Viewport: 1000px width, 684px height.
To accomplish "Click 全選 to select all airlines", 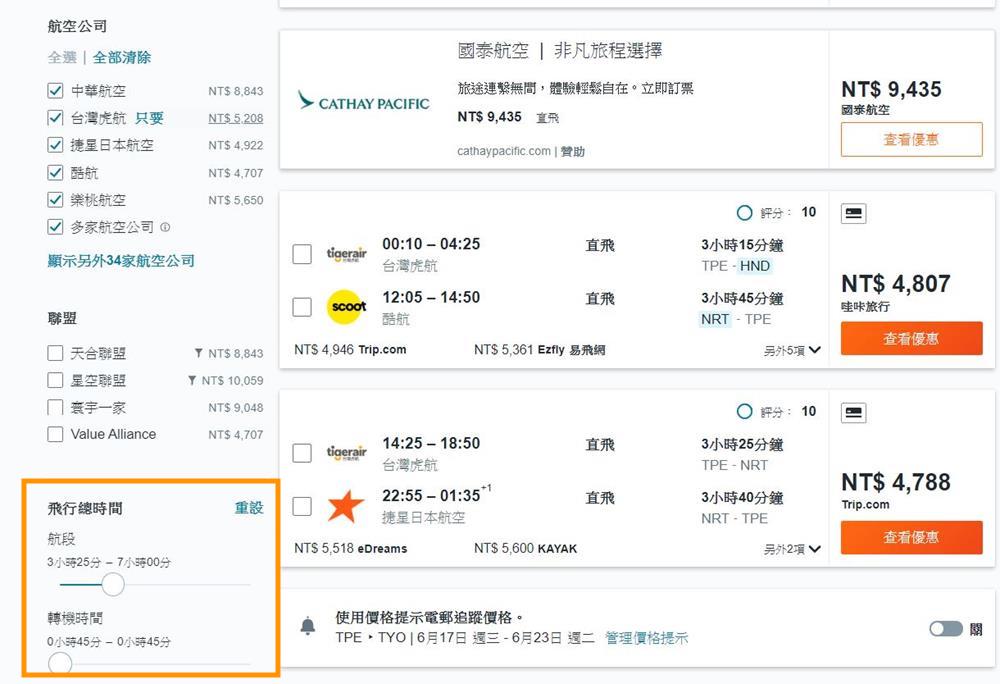I will tap(62, 57).
